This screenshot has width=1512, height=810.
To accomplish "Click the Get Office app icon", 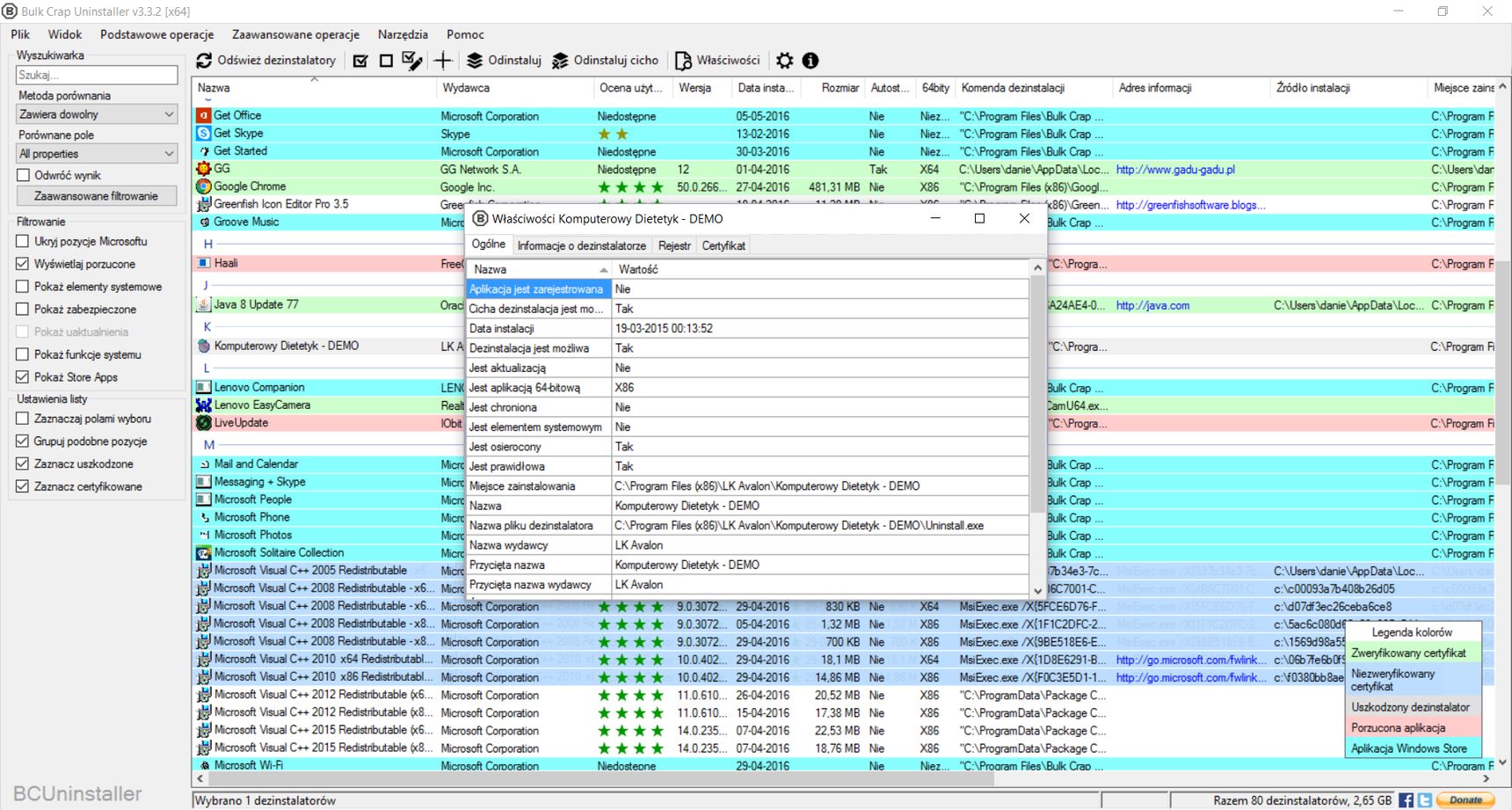I will (204, 115).
